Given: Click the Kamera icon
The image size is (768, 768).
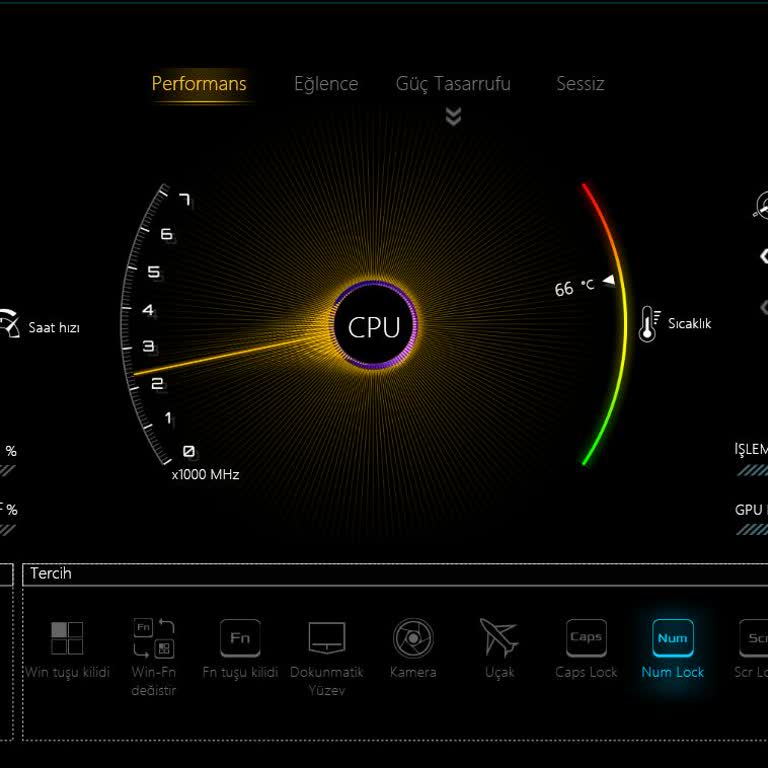Looking at the screenshot, I should coord(413,637).
